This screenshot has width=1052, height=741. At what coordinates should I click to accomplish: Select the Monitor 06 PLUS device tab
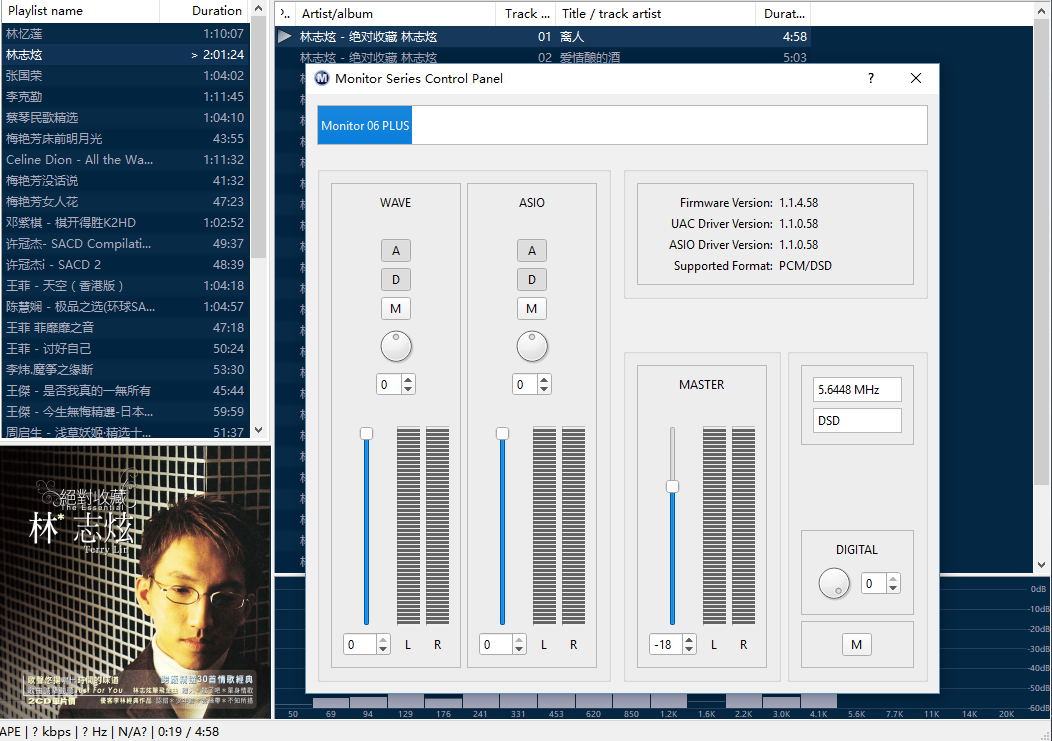(365, 126)
